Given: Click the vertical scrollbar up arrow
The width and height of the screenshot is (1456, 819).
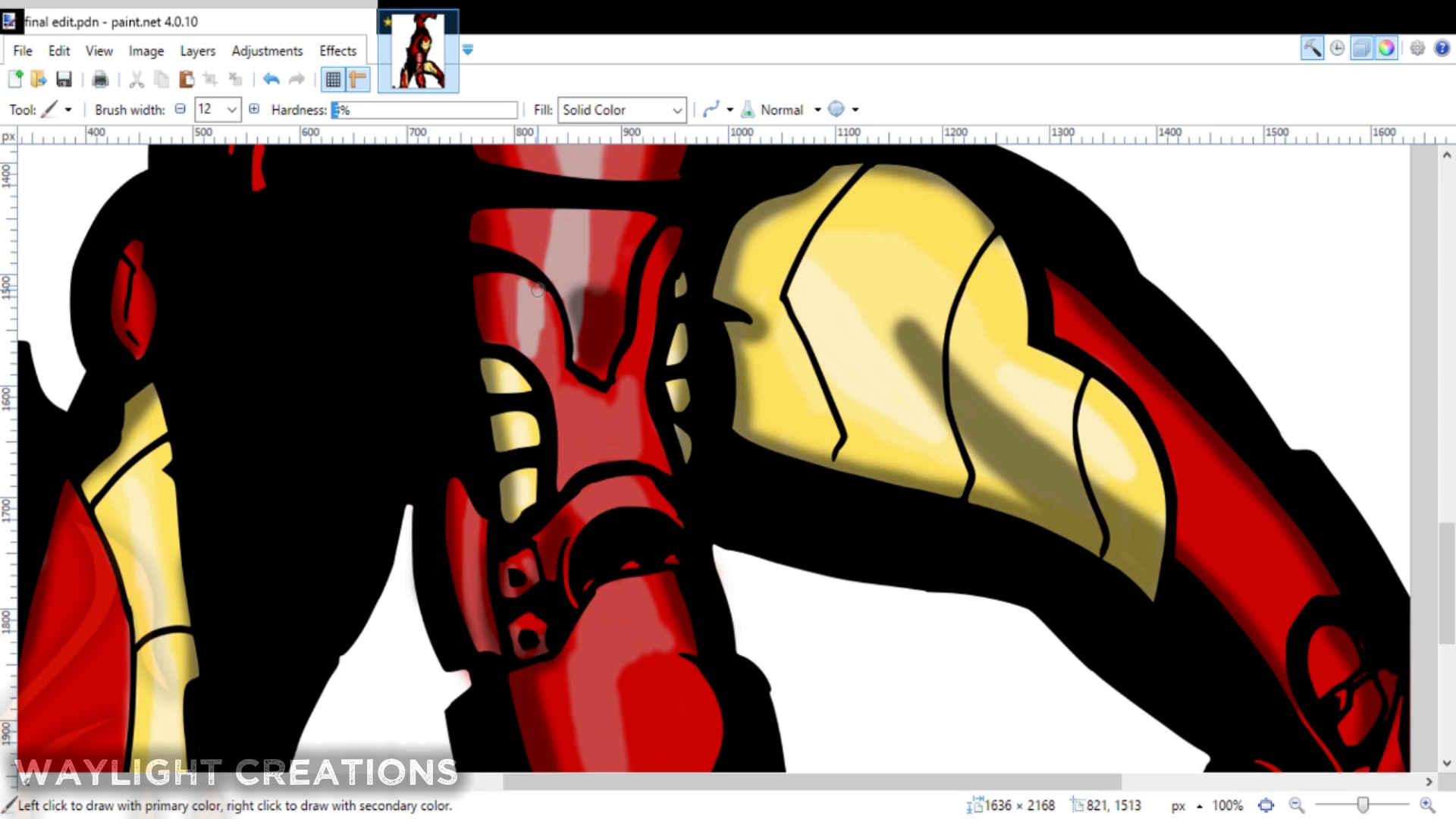Looking at the screenshot, I should pos(1446,155).
